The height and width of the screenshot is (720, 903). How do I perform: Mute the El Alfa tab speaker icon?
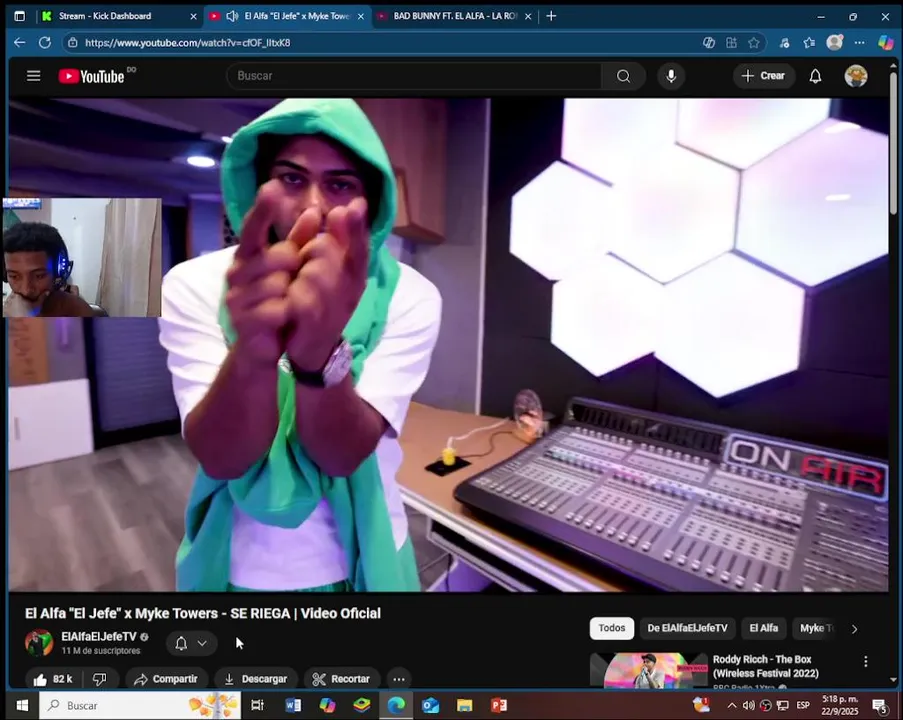(232, 16)
